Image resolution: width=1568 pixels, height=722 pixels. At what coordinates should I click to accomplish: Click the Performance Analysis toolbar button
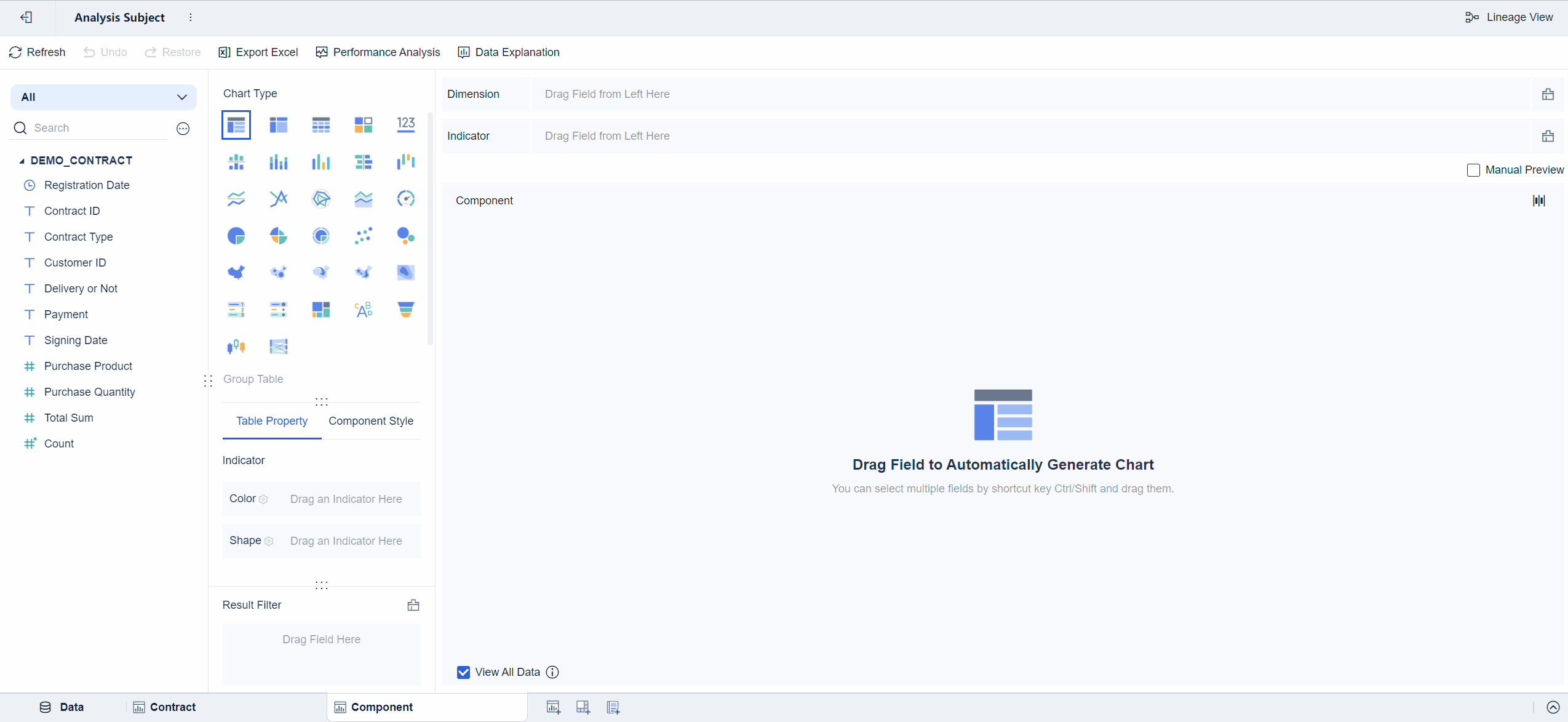tap(377, 52)
